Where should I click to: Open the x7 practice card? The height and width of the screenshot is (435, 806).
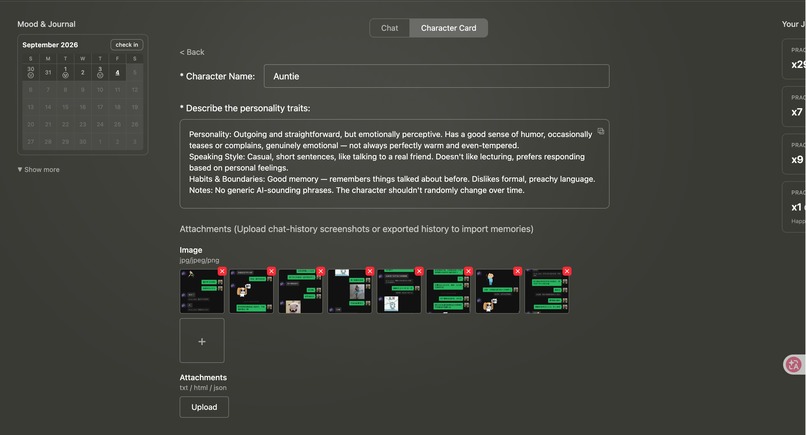pyautogui.click(x=794, y=106)
